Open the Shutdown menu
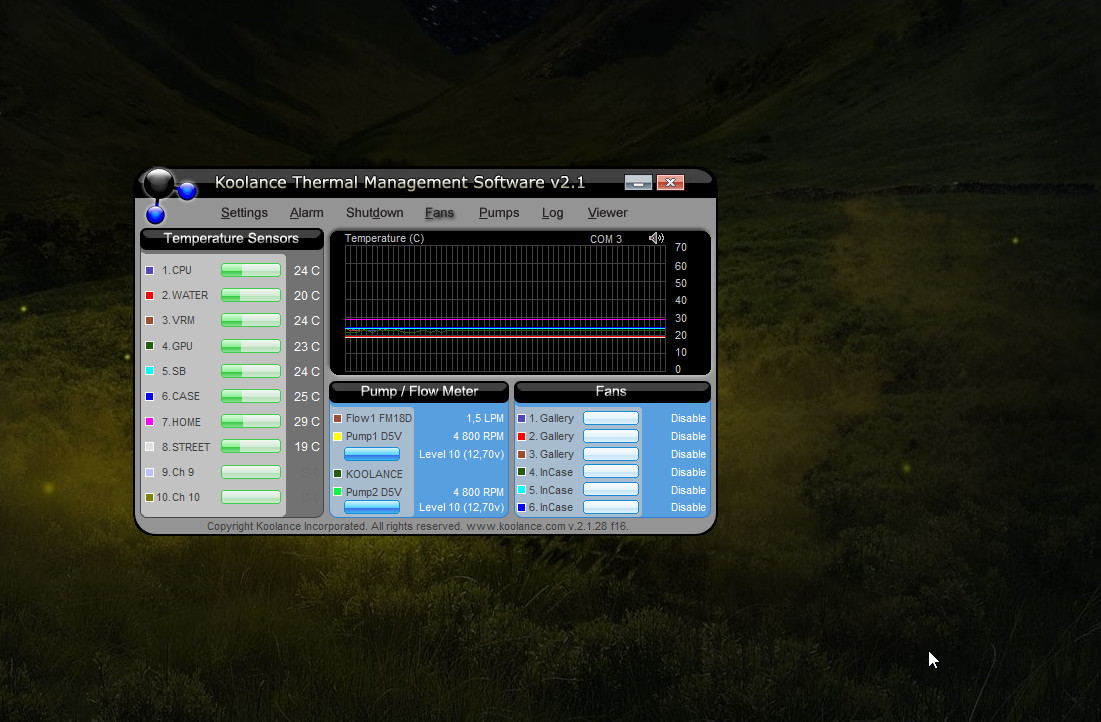Screen dimensions: 1101x722 [x=374, y=213]
